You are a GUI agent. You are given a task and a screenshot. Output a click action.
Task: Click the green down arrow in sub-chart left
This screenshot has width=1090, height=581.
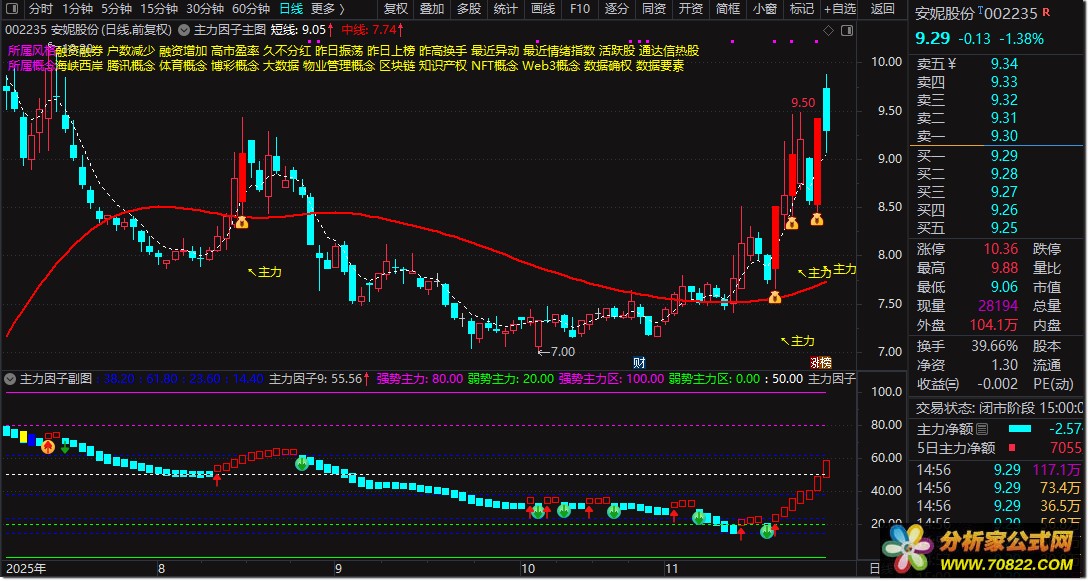65,448
